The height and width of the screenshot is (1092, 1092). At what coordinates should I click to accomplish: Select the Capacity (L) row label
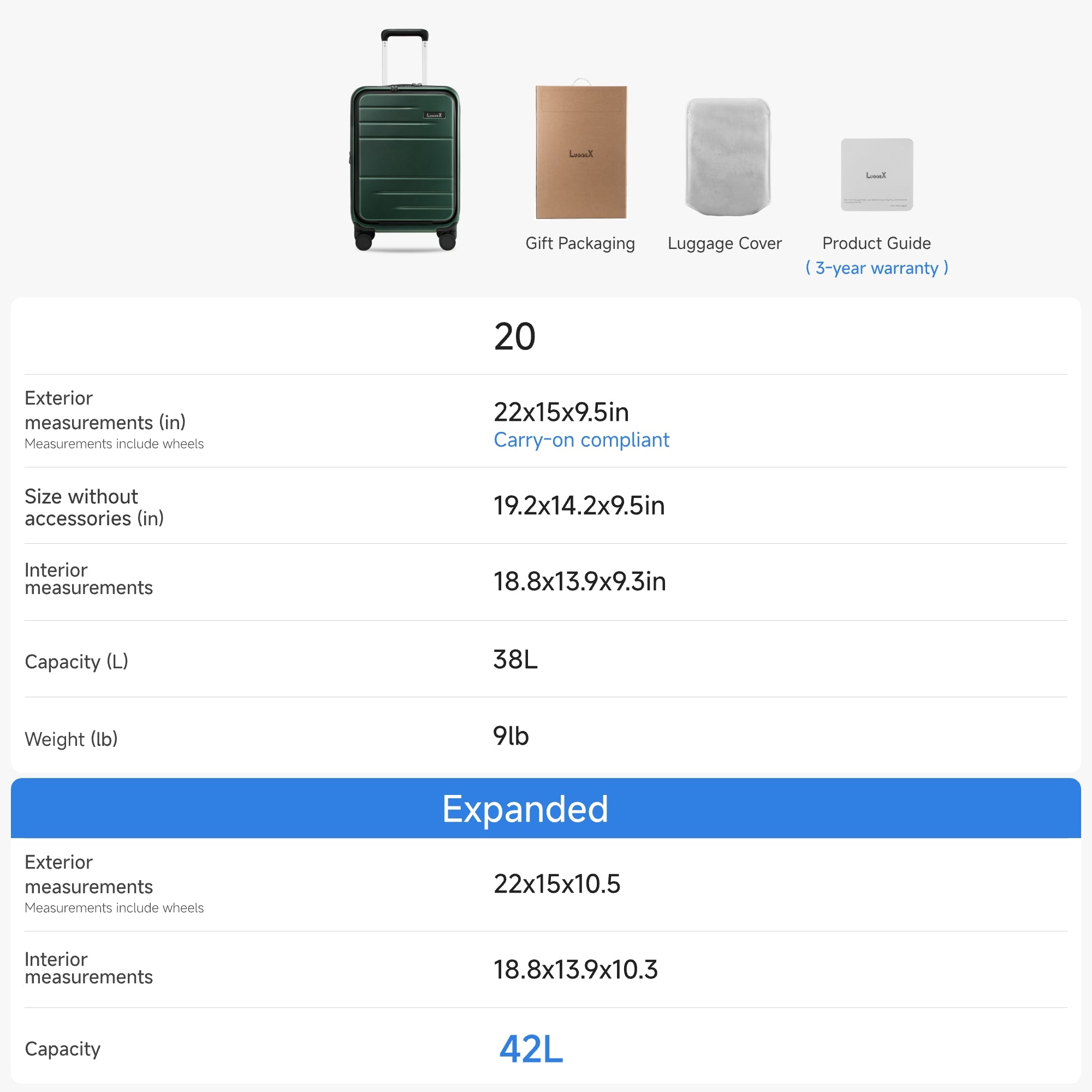(76, 661)
